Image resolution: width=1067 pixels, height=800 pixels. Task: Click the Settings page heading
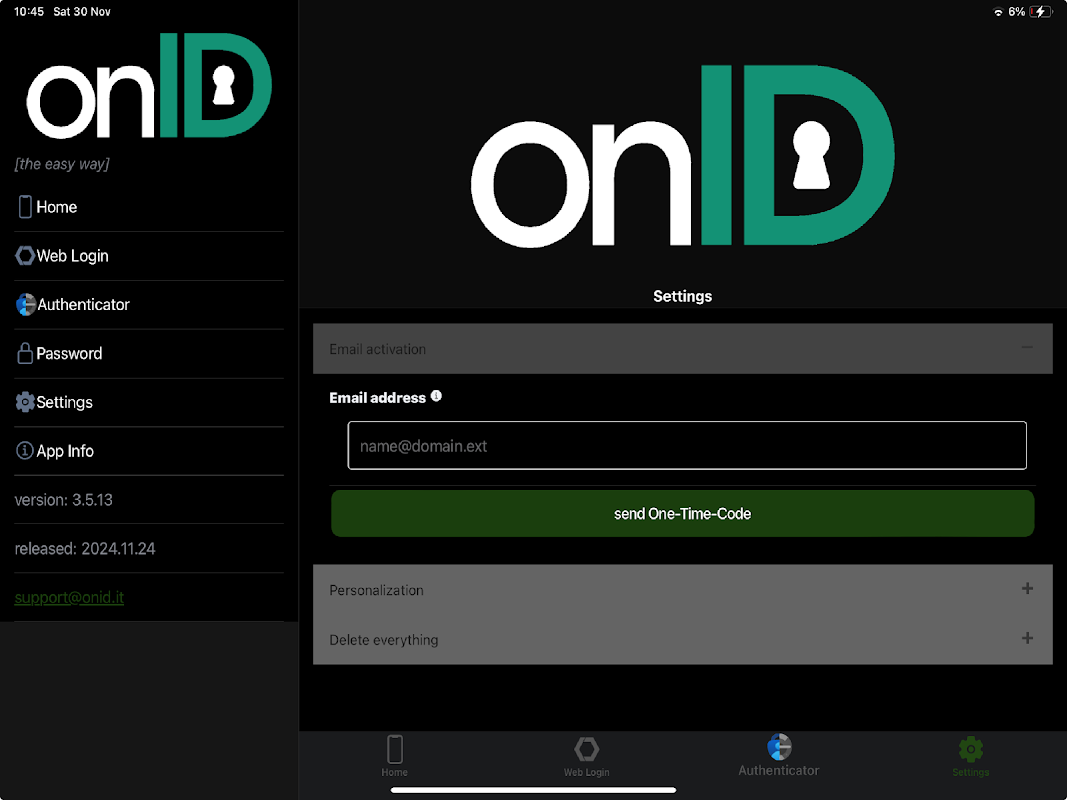tap(683, 296)
